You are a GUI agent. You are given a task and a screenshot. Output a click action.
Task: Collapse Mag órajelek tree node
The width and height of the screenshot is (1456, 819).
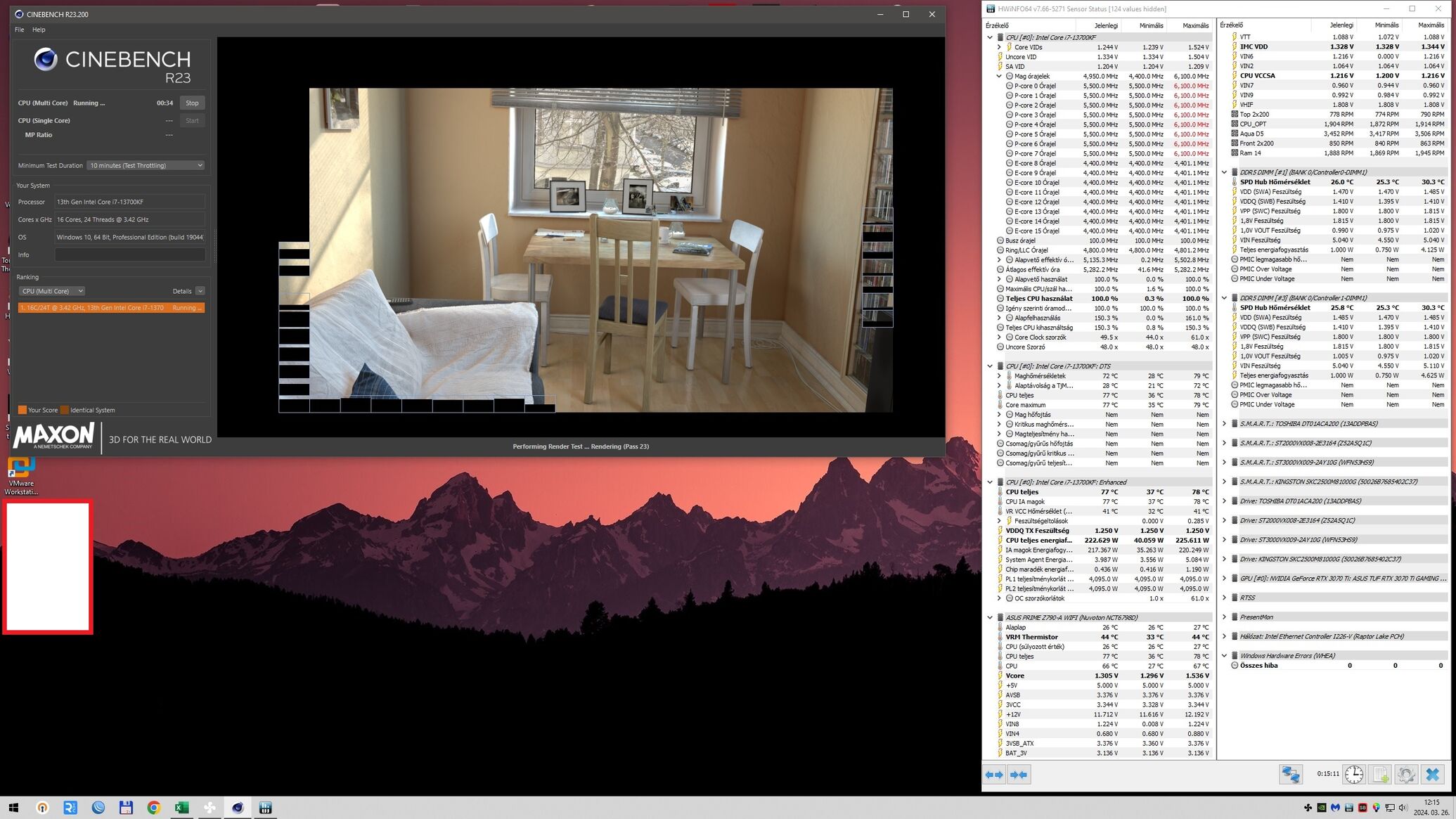point(999,76)
